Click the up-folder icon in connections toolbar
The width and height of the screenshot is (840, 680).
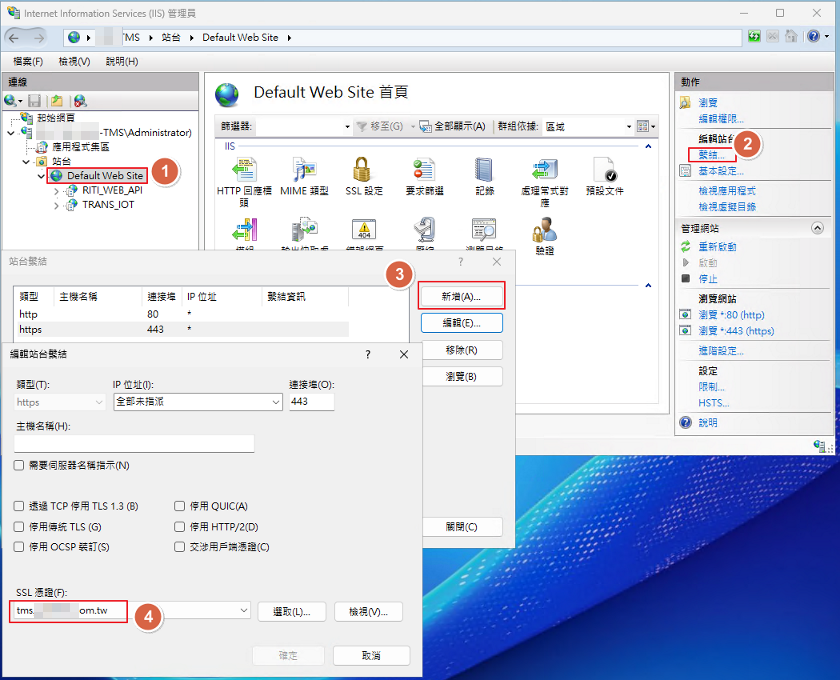coord(57,100)
